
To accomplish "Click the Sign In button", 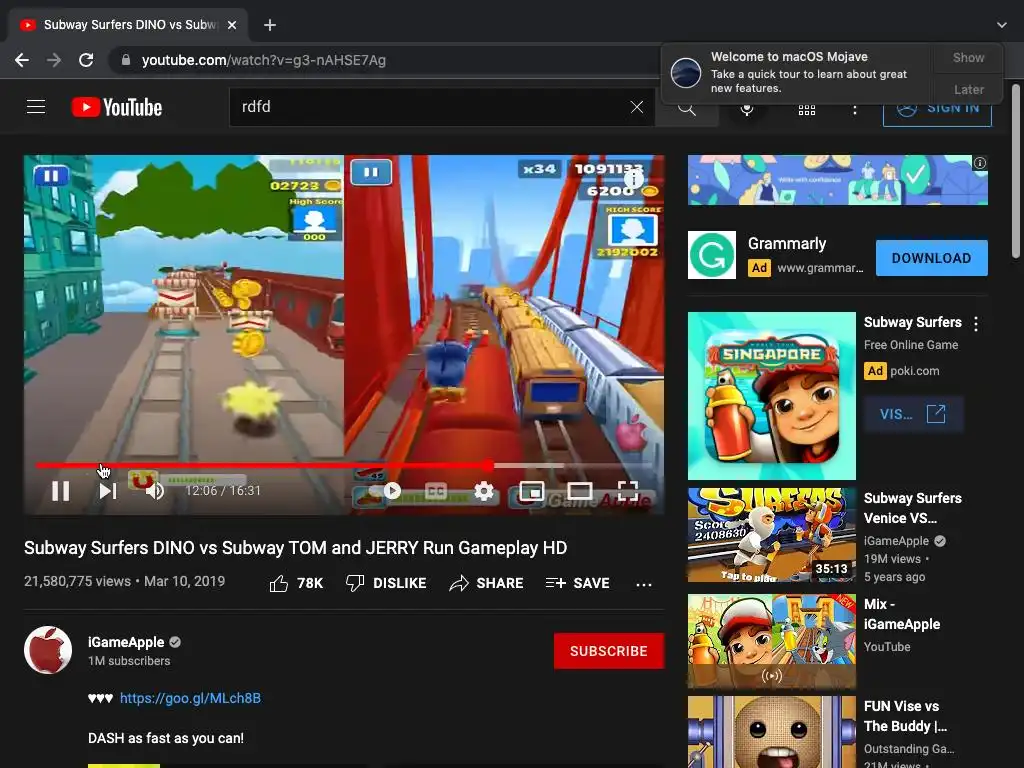I will tap(937, 109).
